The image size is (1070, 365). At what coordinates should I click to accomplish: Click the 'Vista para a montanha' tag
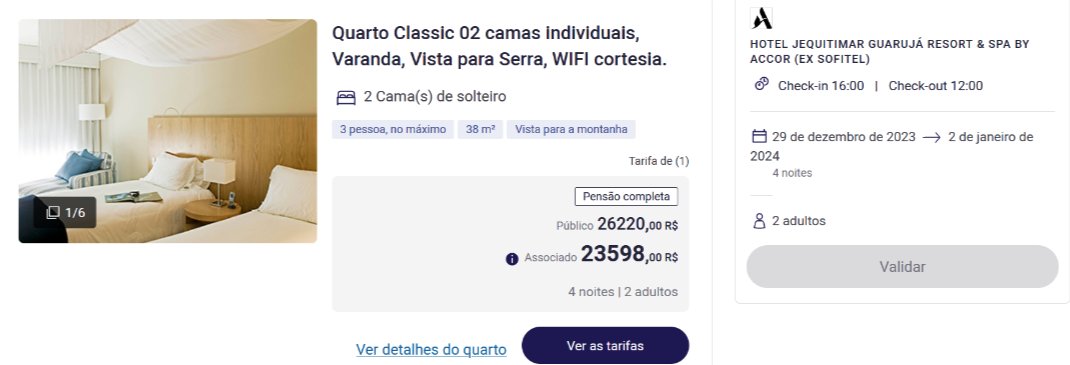pyautogui.click(x=571, y=130)
